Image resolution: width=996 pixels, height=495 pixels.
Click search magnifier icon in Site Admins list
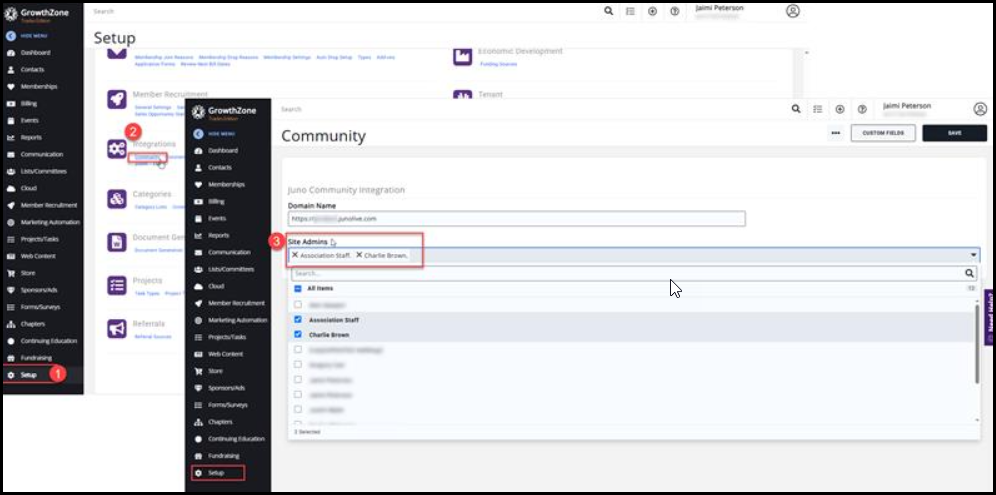969,272
